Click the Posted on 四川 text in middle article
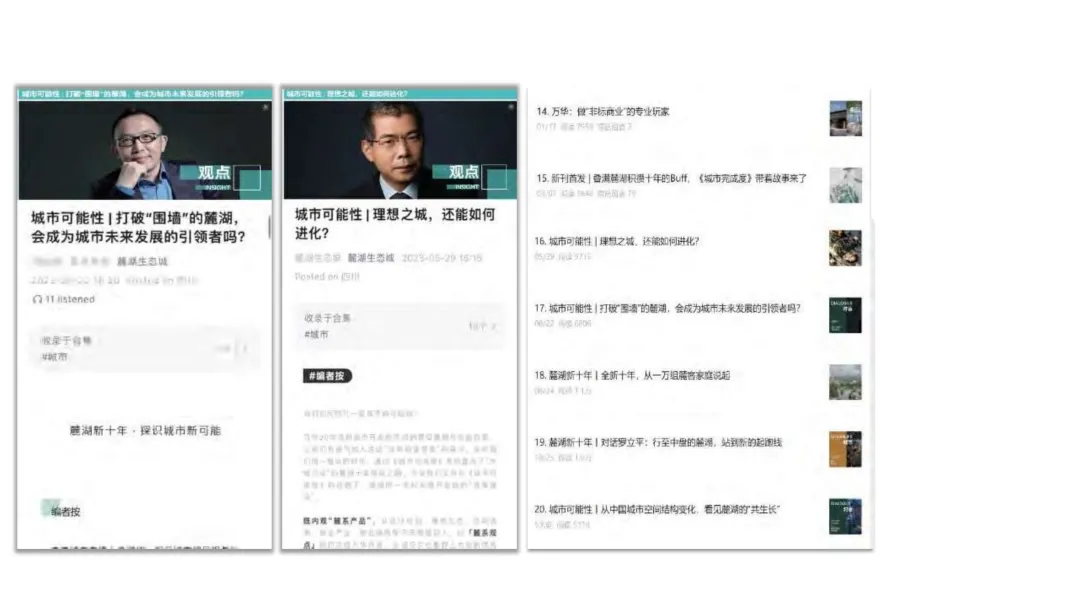The width and height of the screenshot is (1080, 608). click(x=327, y=277)
